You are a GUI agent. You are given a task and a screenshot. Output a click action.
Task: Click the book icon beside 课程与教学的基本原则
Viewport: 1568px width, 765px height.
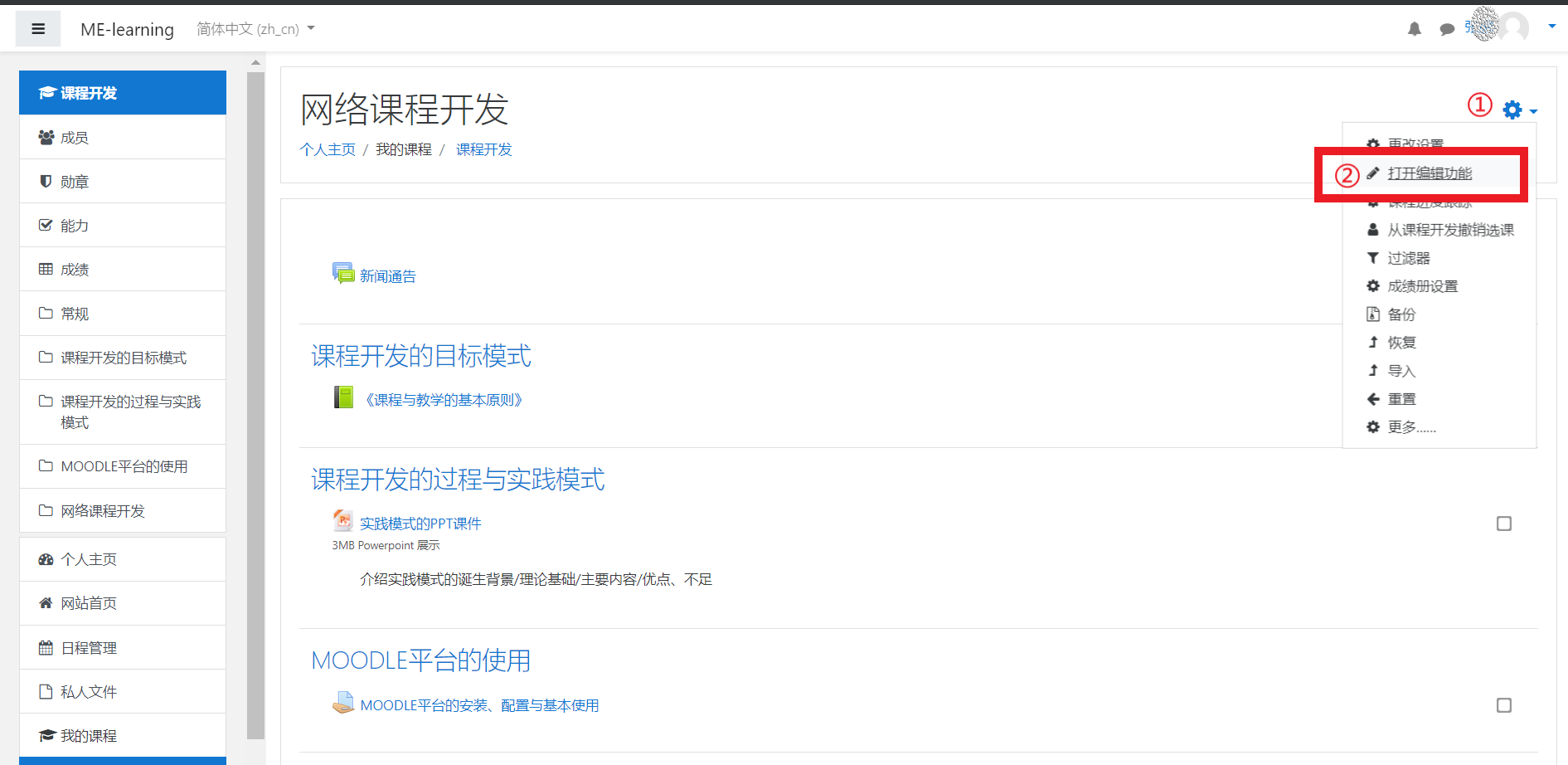coord(343,397)
